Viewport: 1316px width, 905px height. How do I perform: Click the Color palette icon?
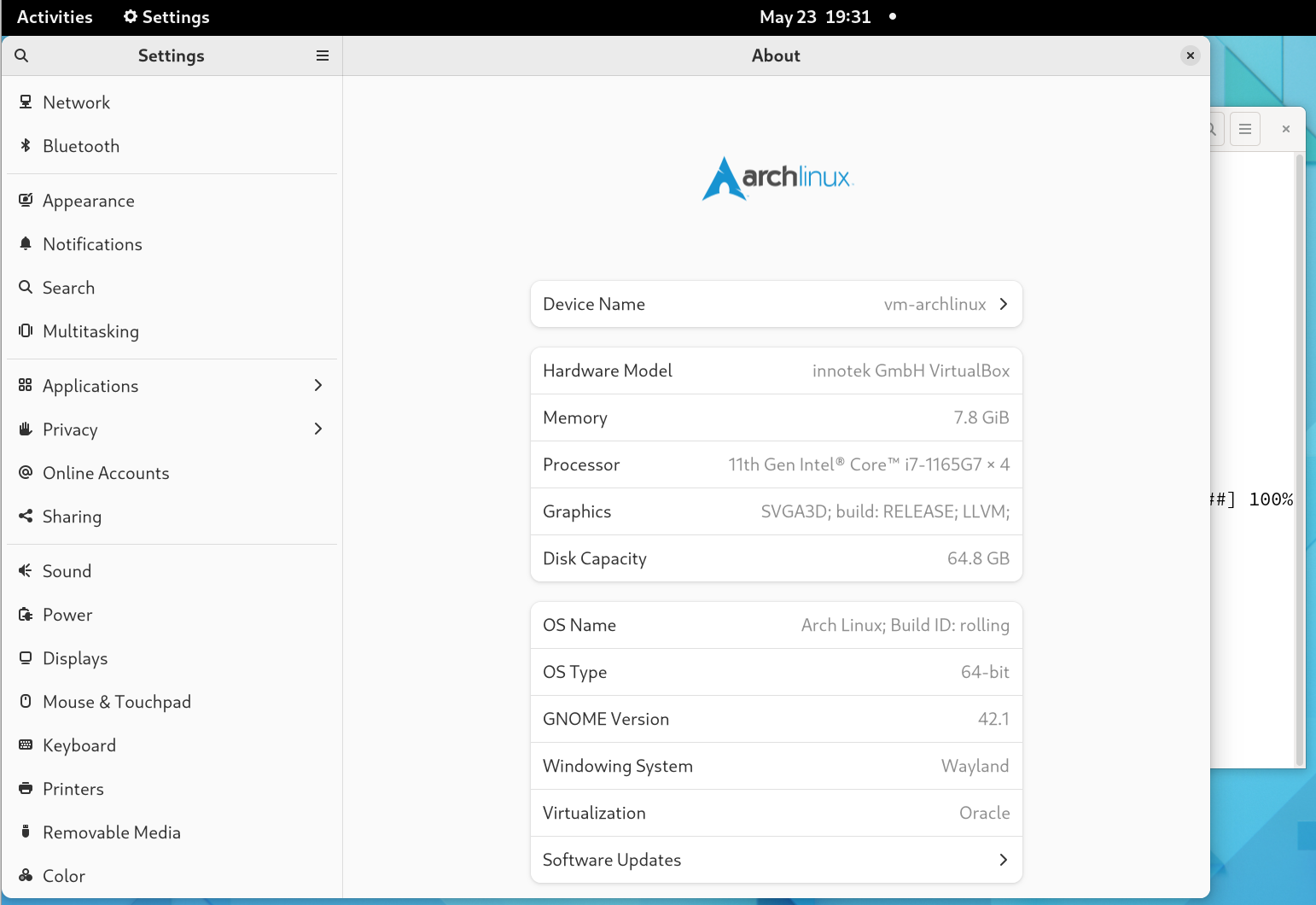click(x=25, y=875)
